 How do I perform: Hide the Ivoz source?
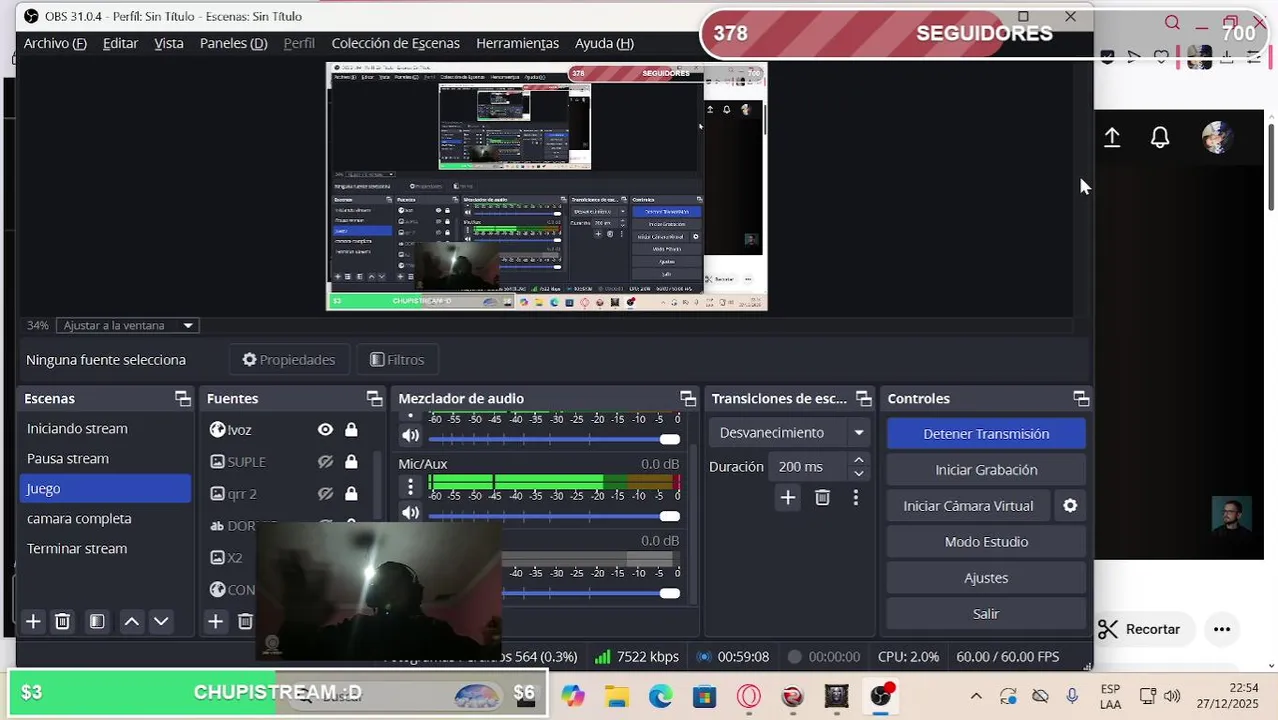(325, 430)
